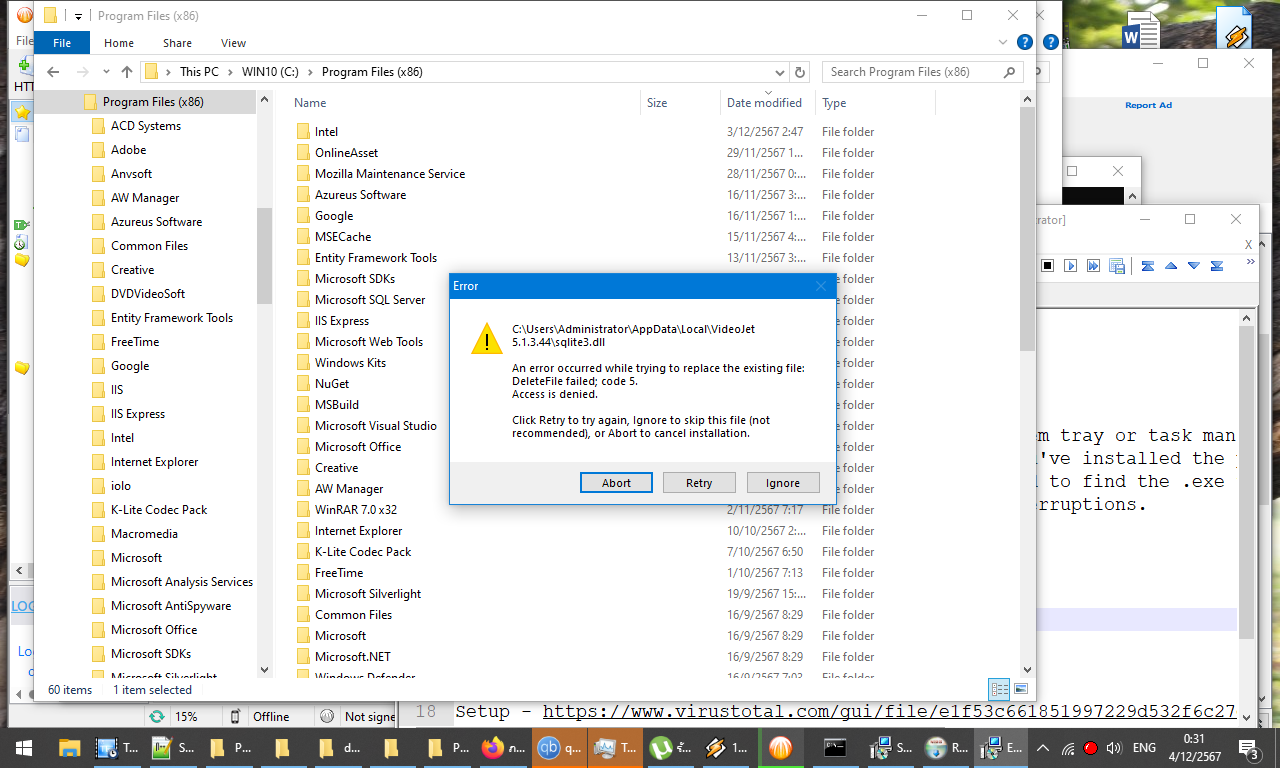Open the File menu in Explorer
This screenshot has width=1280, height=768.
coord(62,43)
